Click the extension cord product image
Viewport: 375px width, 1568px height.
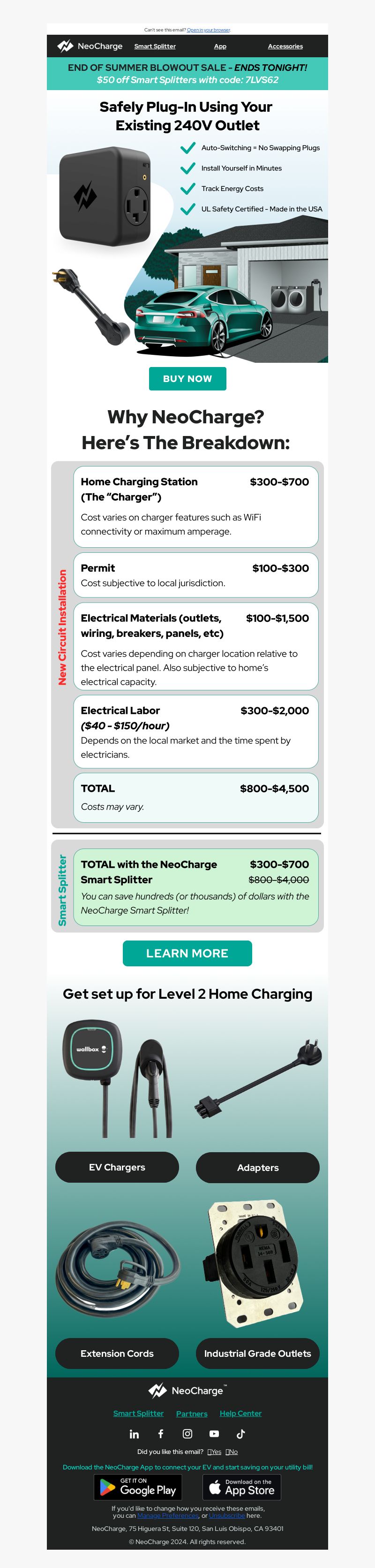(117, 1265)
